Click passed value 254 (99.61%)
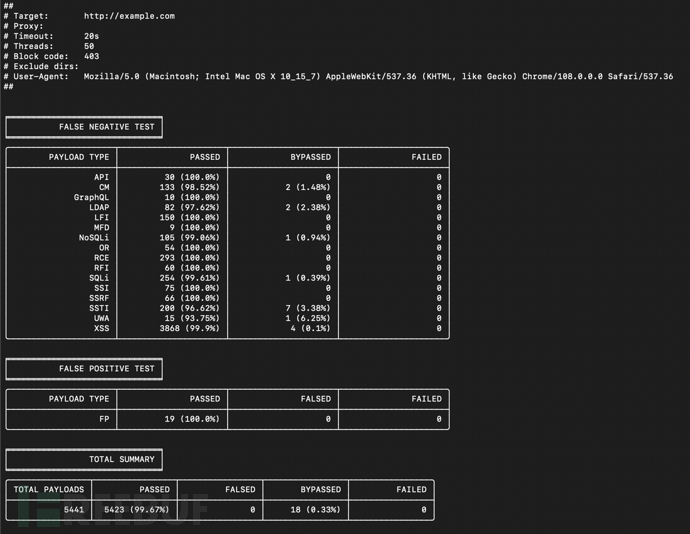Screen dimensions: 690x534 point(190,279)
